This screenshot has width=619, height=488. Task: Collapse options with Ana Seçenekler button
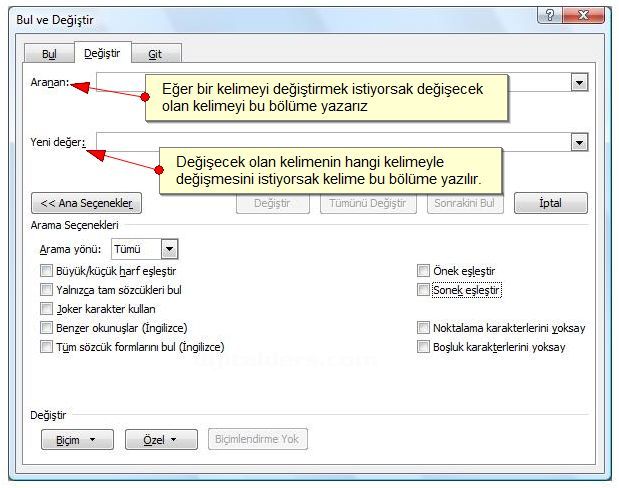[86, 203]
